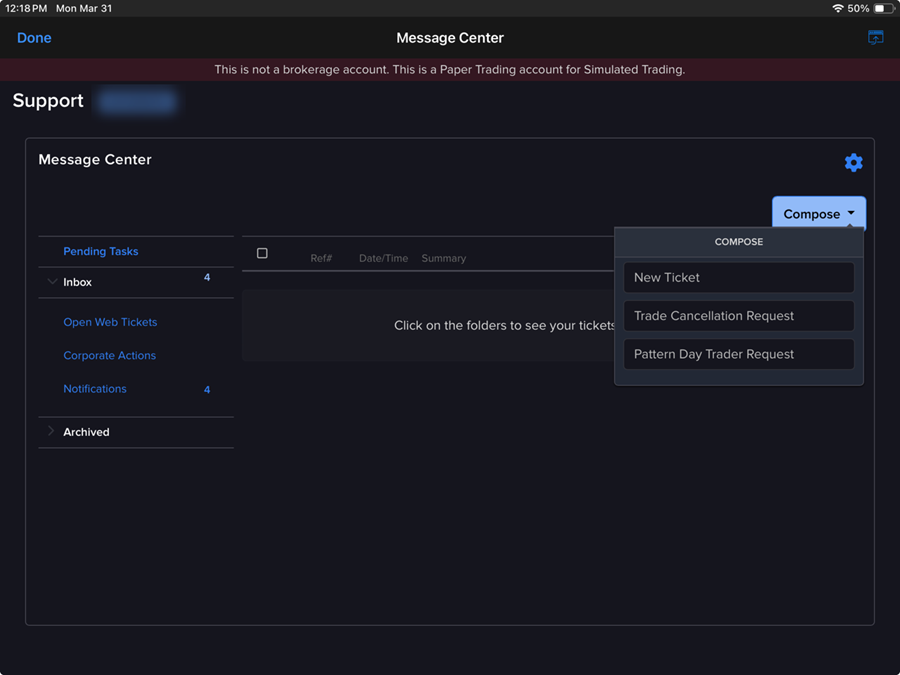Select Pattern Day Trader Request option
900x675 pixels.
point(739,354)
